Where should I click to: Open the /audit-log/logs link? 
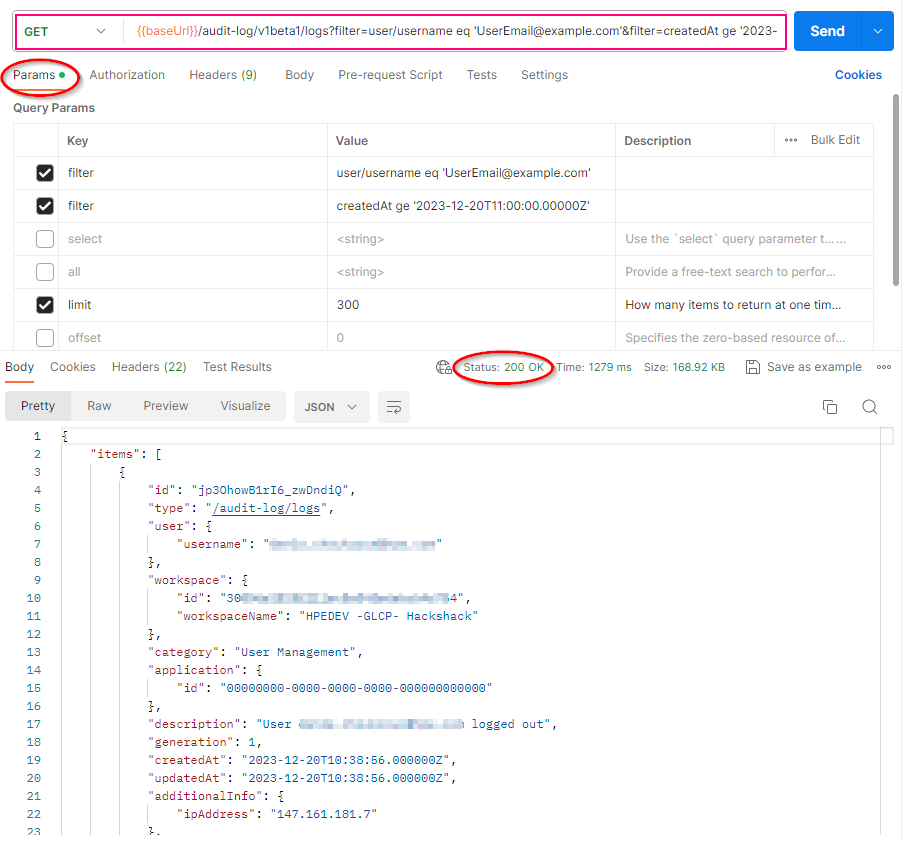(267, 509)
